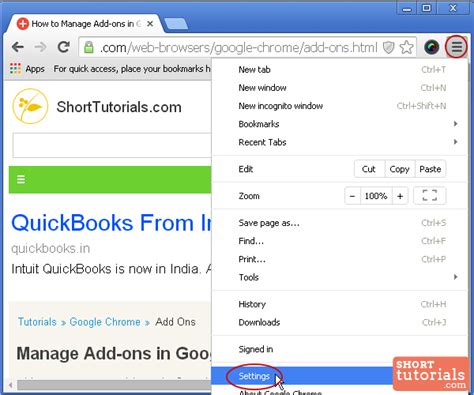The width and height of the screenshot is (474, 395).
Task: Open History from menu
Action: tap(340, 304)
